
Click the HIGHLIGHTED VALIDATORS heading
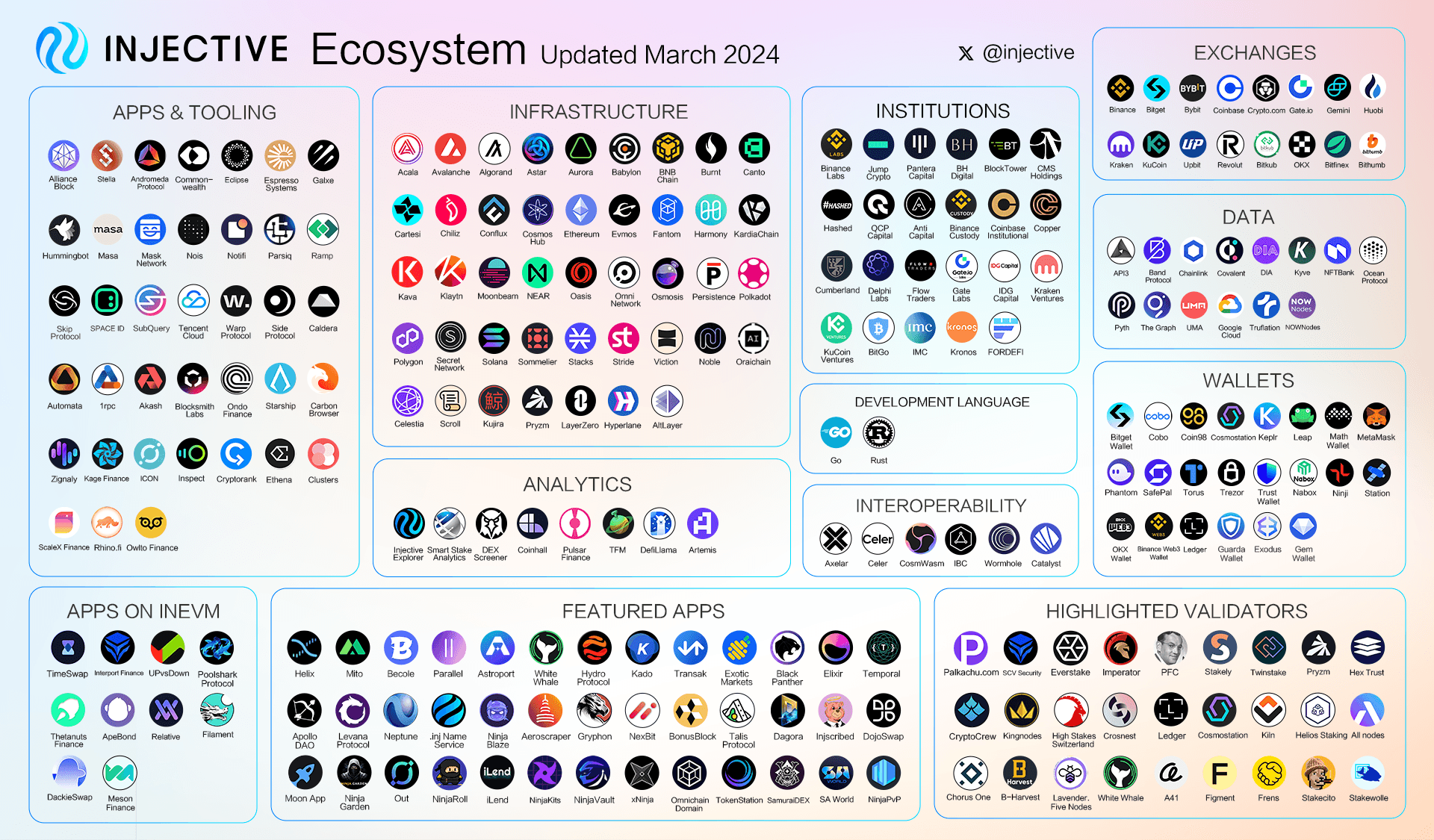(1176, 612)
